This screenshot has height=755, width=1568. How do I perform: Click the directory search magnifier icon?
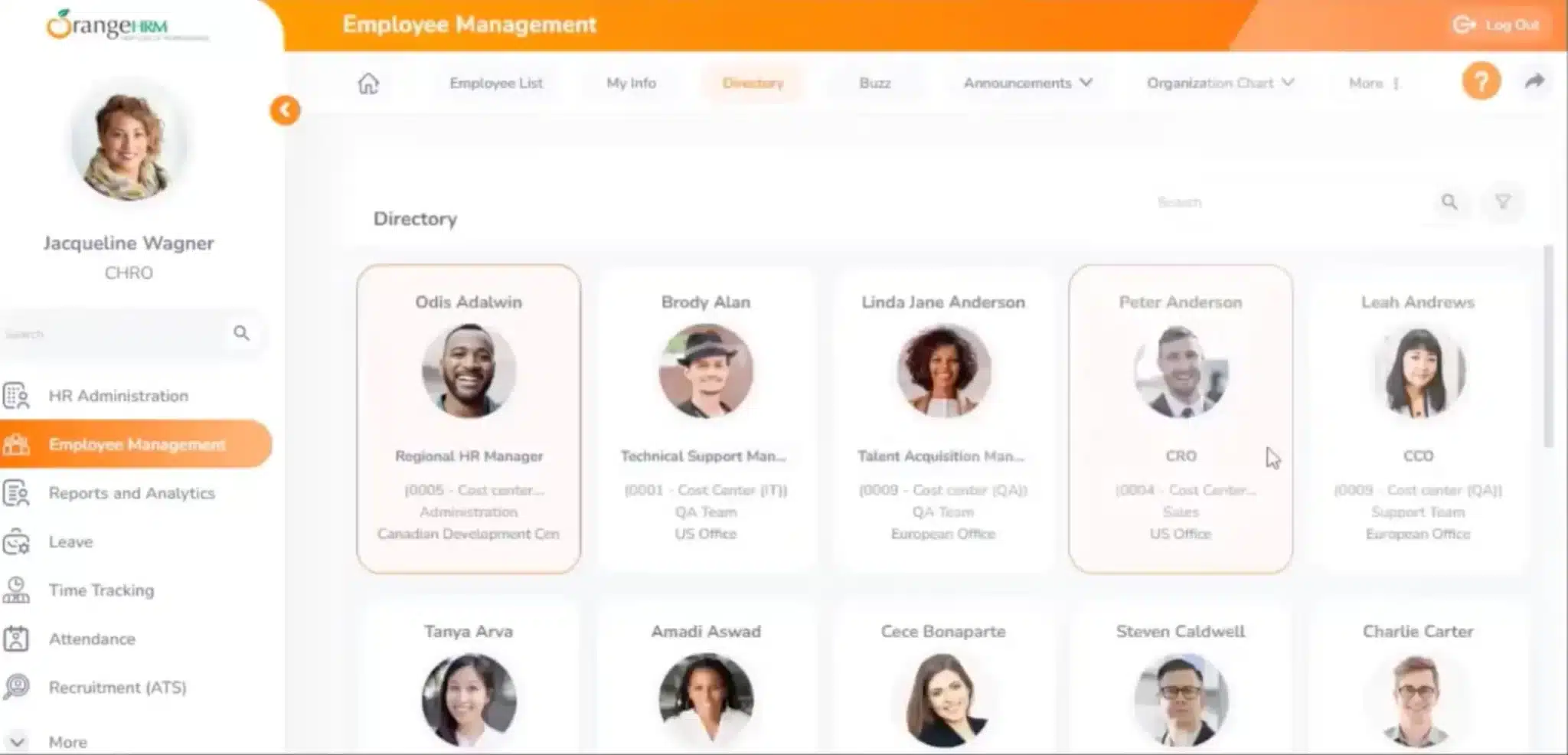point(1449,202)
